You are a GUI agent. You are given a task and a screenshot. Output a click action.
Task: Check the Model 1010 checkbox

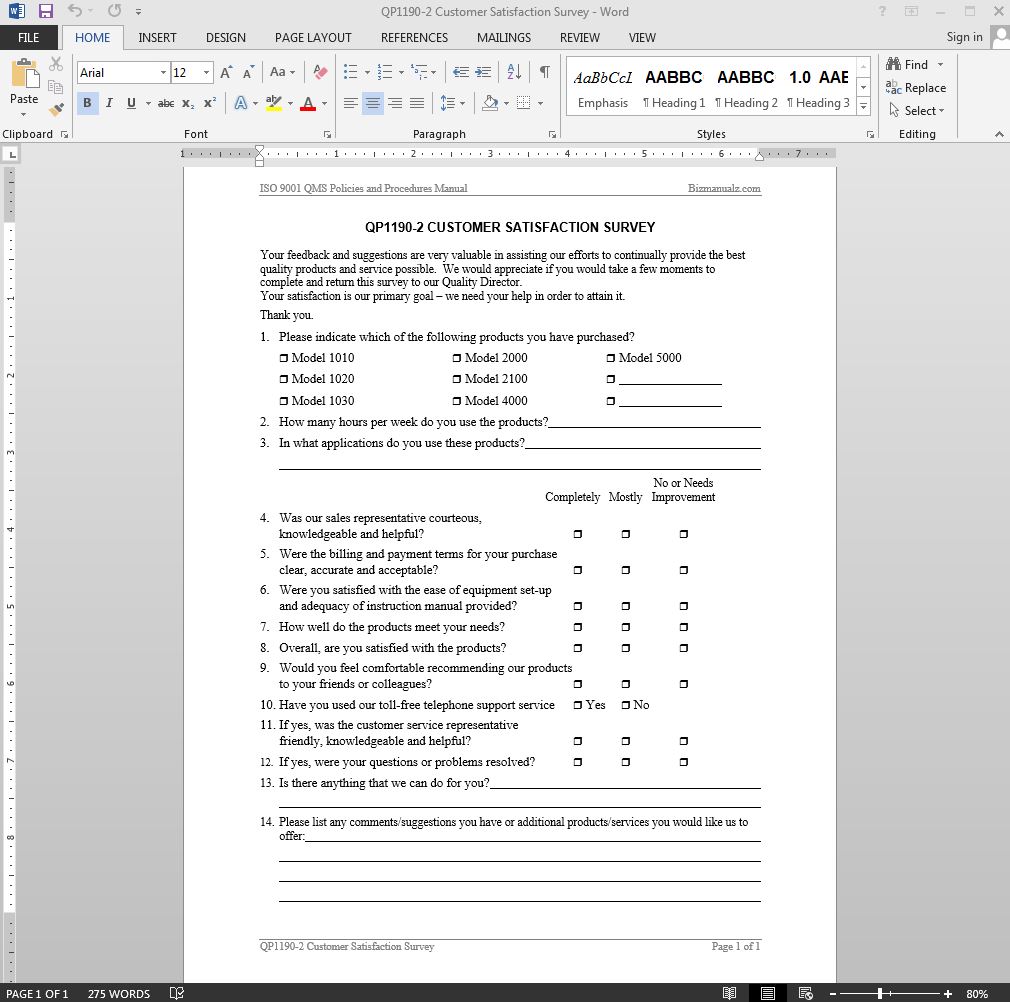coord(284,358)
